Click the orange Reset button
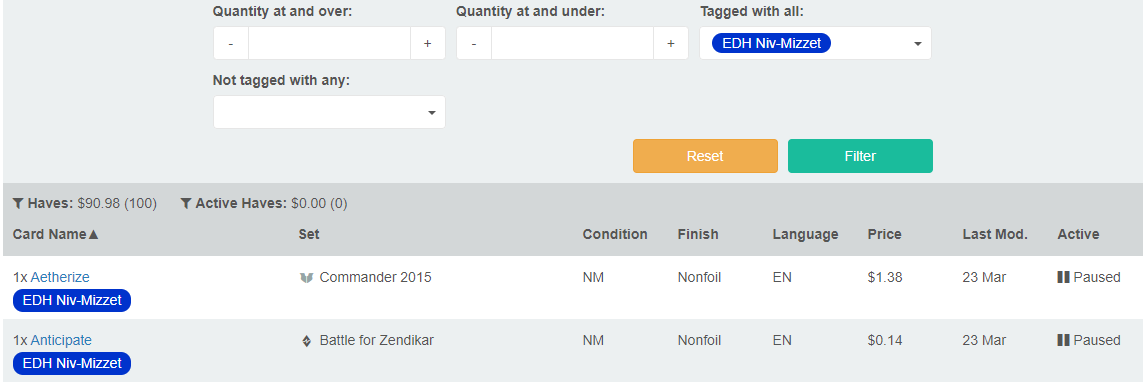Image resolution: width=1146 pixels, height=388 pixels. click(705, 156)
